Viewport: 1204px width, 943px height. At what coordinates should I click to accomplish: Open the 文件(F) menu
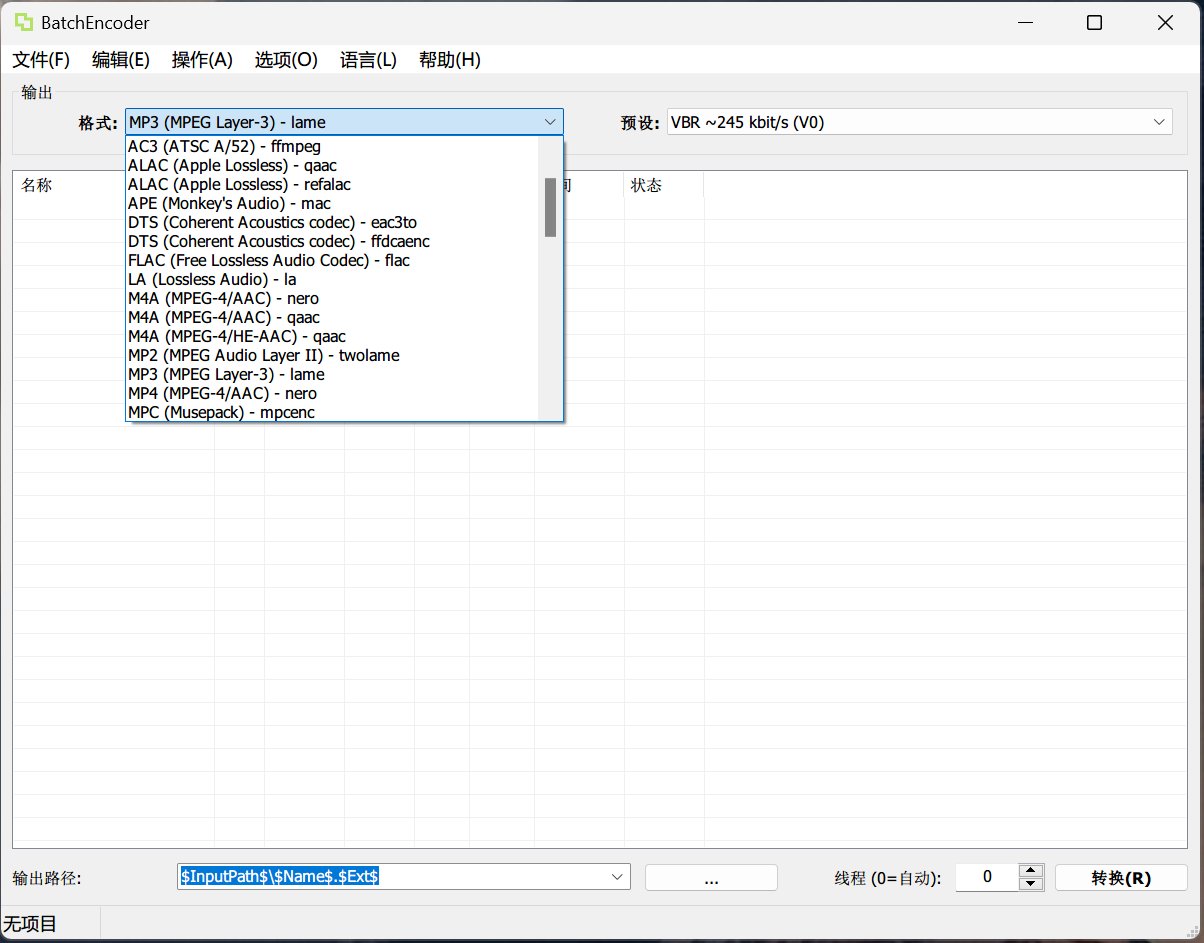(x=41, y=60)
